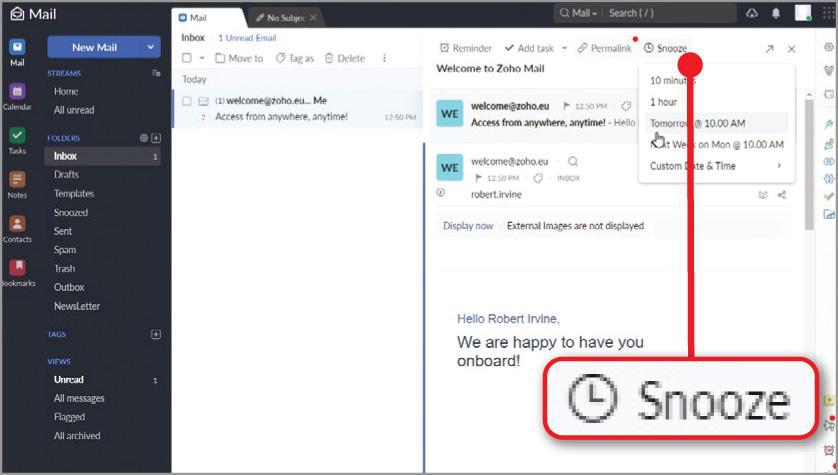Click search icon beside second welcome@zoho.eu sender
This screenshot has height=475, width=838.
pyautogui.click(x=573, y=161)
